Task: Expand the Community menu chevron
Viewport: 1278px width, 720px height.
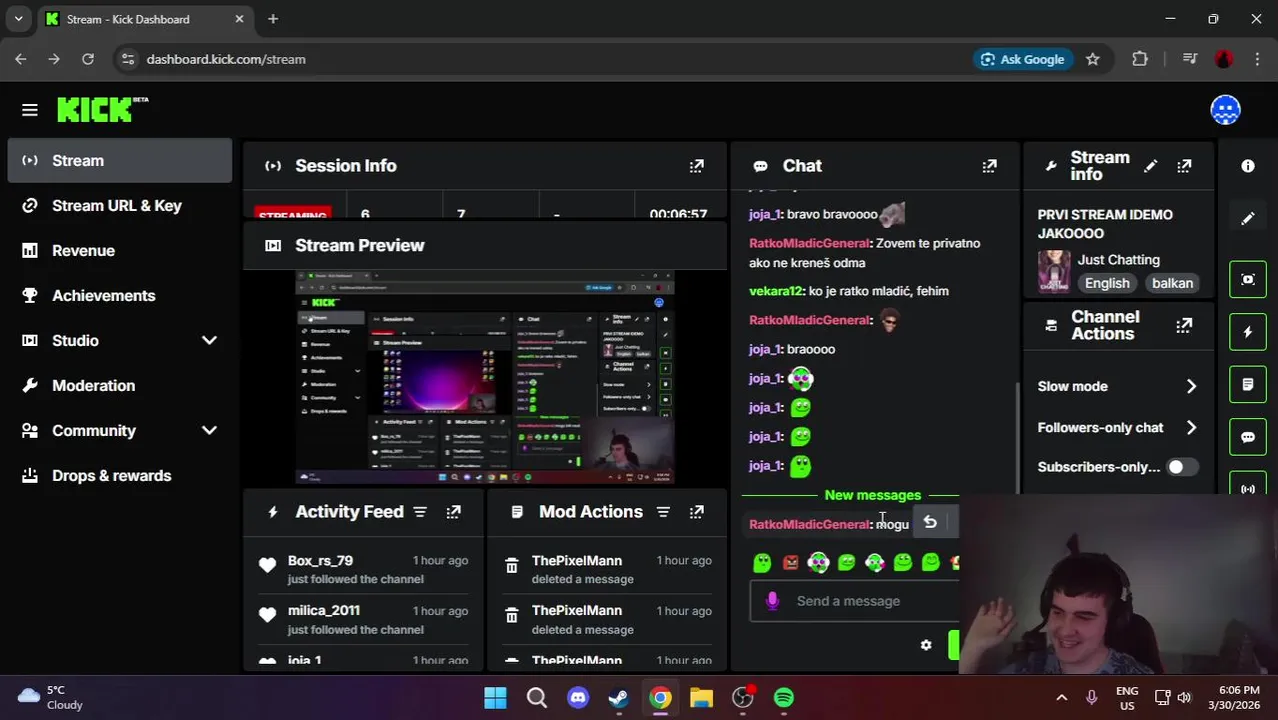Action: (x=209, y=431)
